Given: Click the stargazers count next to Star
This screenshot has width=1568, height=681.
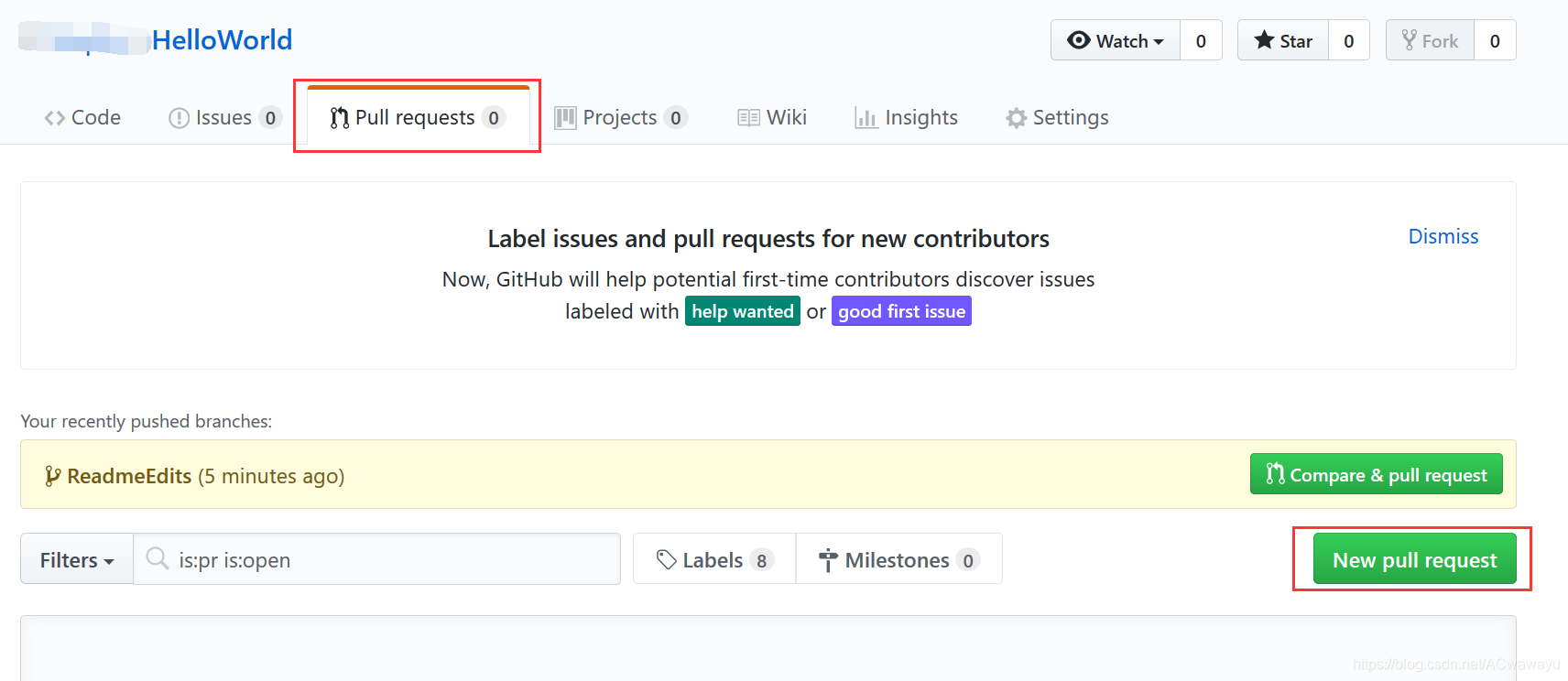Looking at the screenshot, I should 1349,40.
